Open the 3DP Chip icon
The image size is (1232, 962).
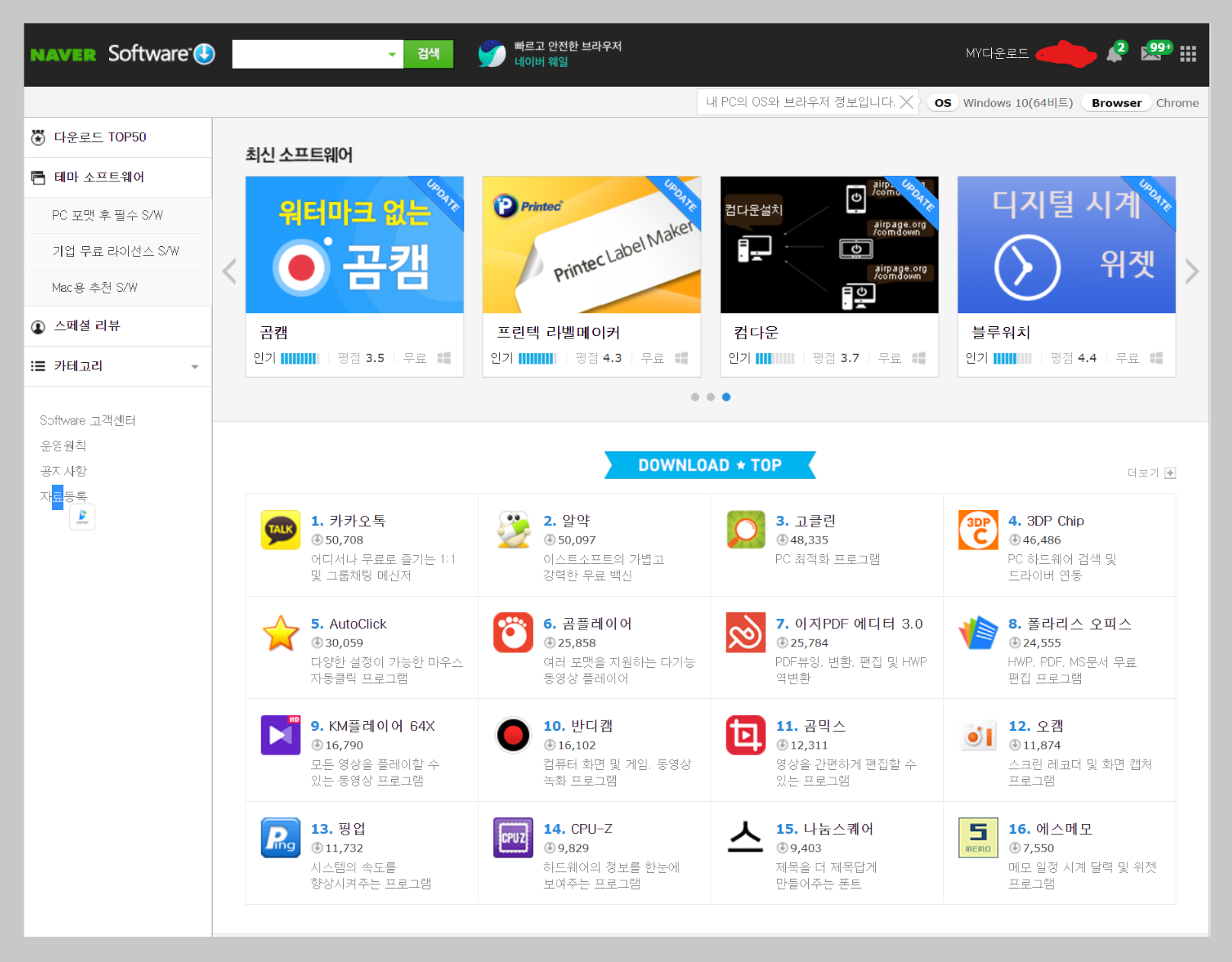(x=978, y=530)
